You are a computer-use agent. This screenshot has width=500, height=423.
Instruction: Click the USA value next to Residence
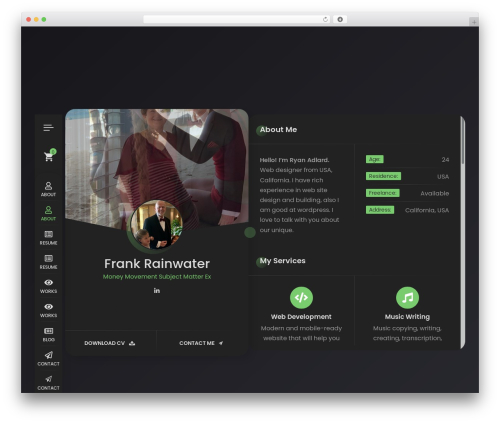(x=443, y=177)
